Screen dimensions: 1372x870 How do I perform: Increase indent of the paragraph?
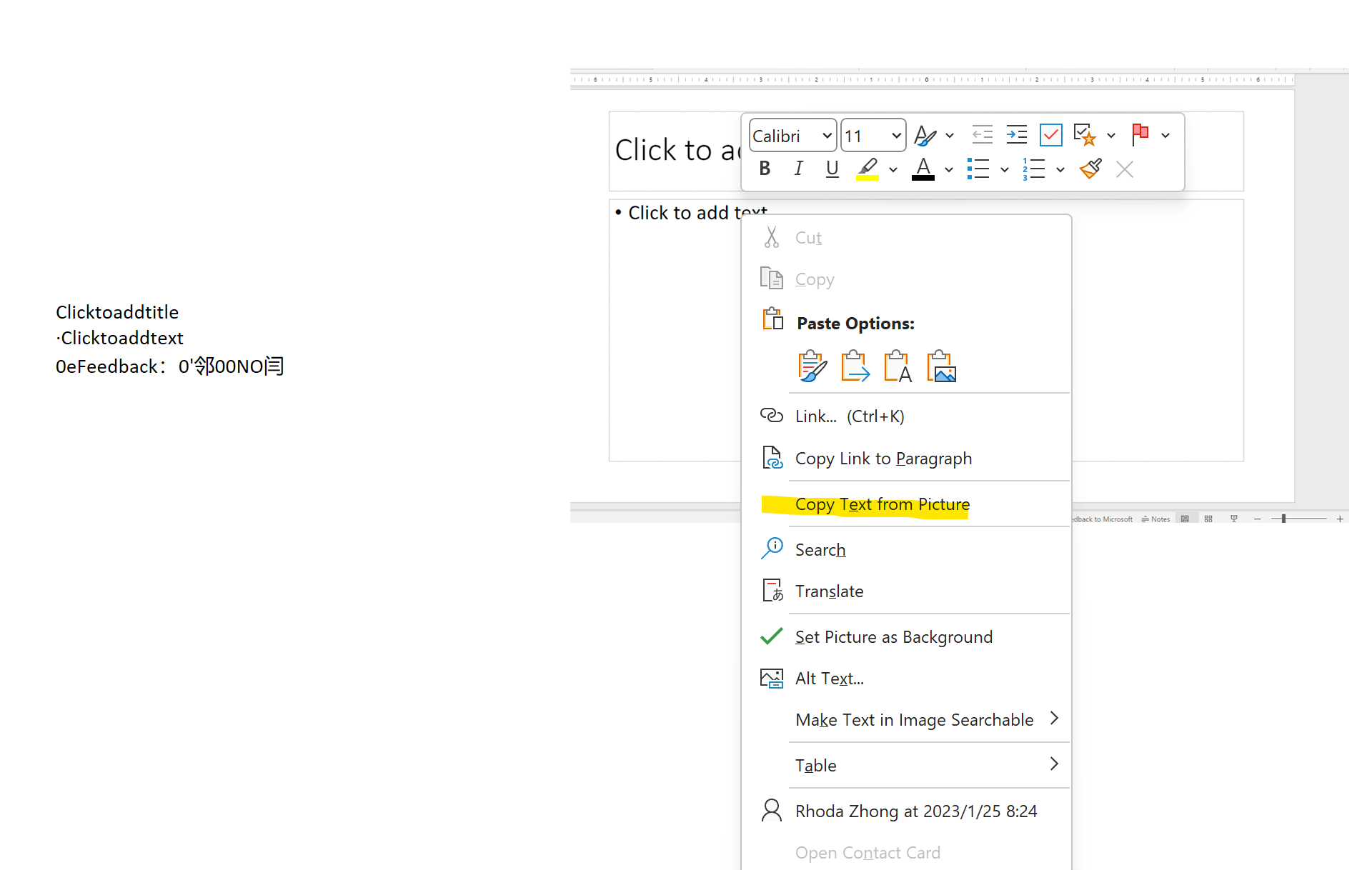coord(1016,135)
